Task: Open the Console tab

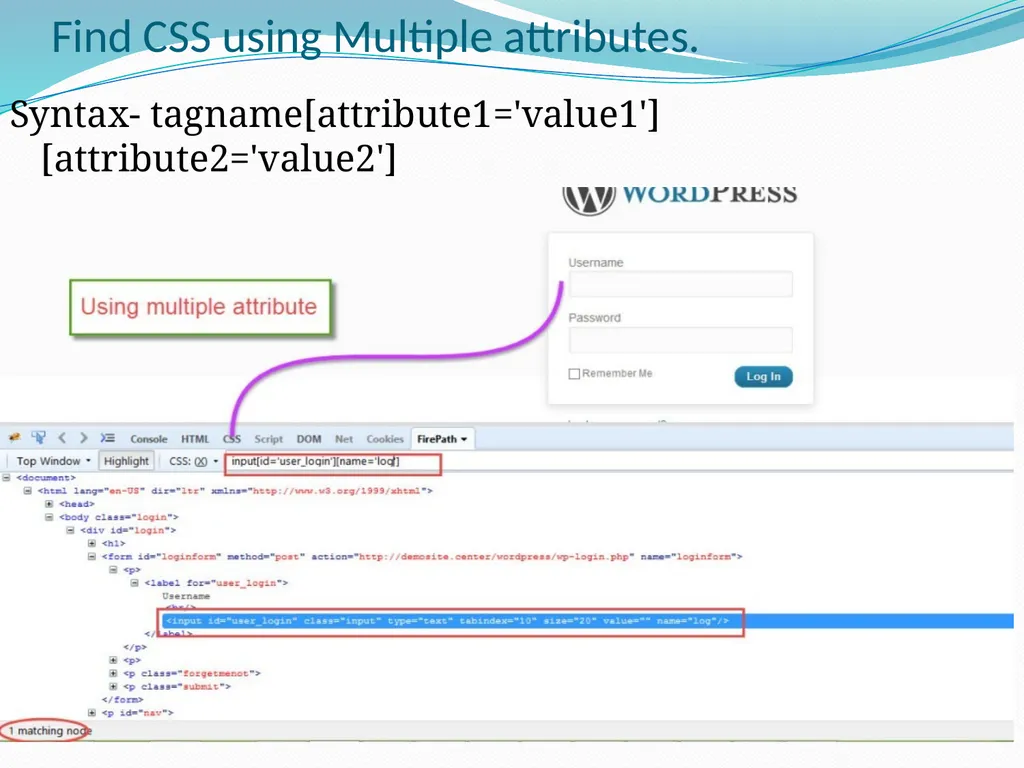Action: click(x=148, y=439)
